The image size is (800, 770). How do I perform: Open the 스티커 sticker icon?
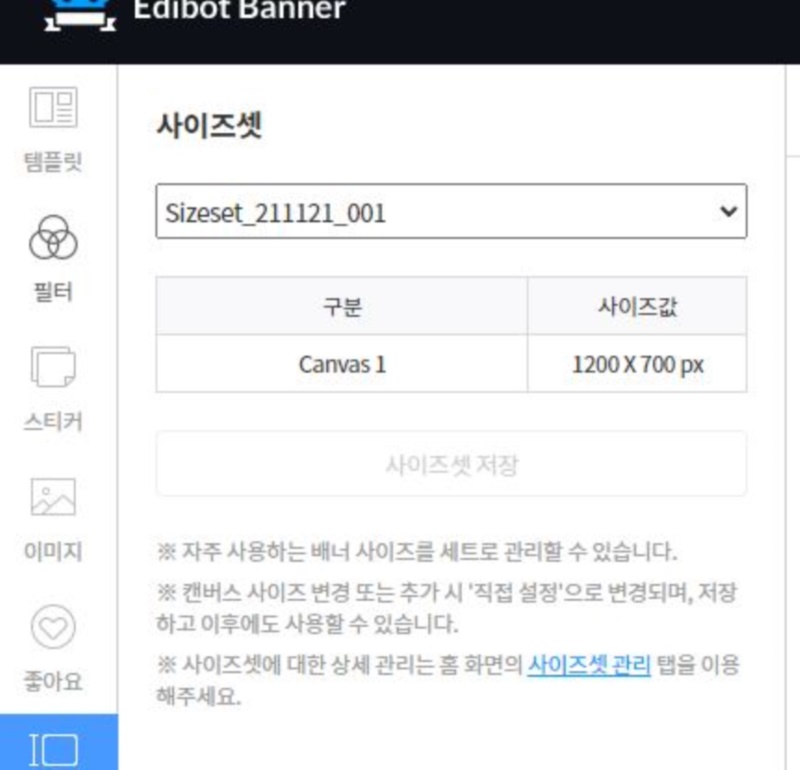[x=53, y=366]
